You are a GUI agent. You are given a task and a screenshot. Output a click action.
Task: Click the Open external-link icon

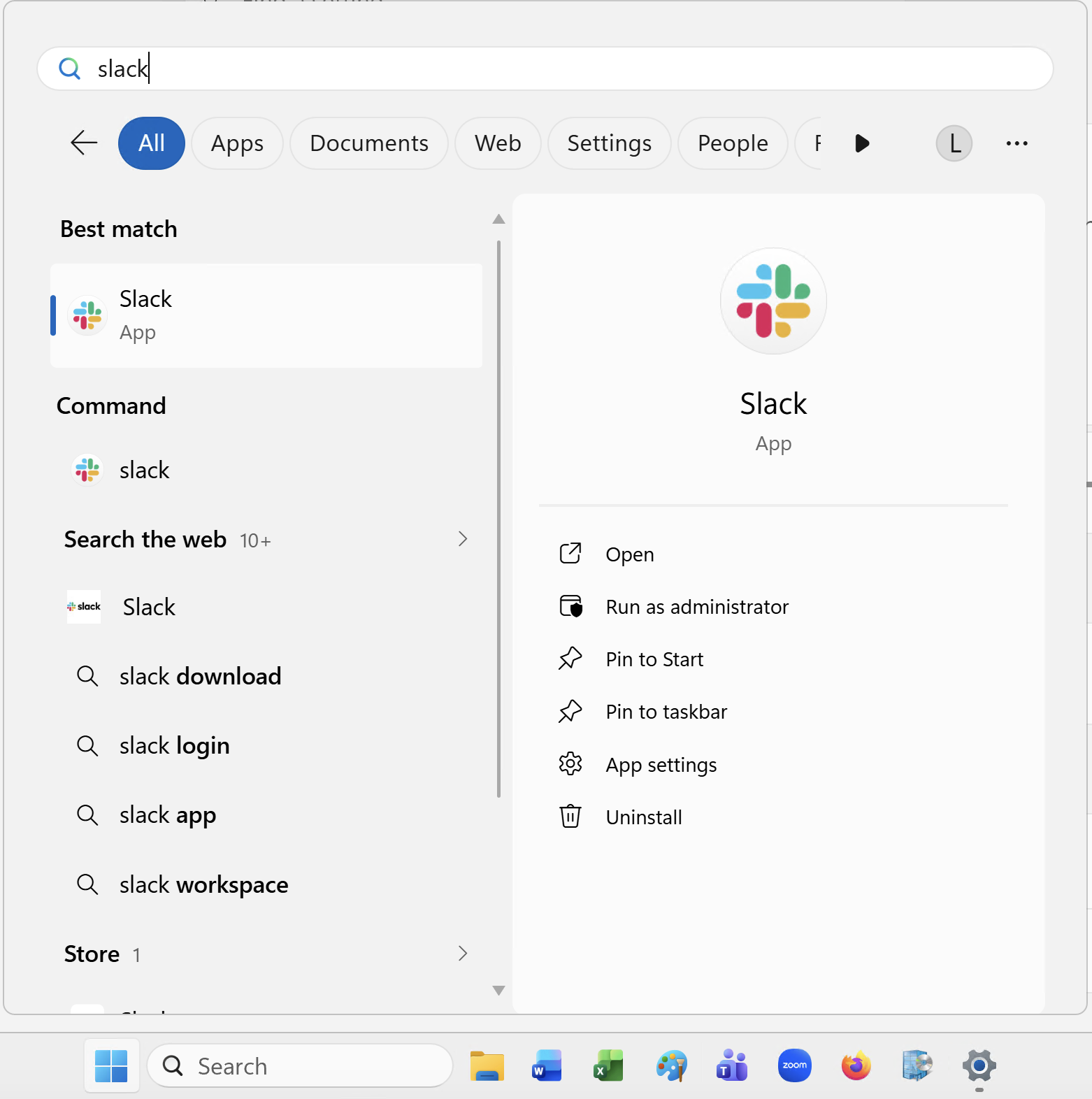tap(570, 553)
